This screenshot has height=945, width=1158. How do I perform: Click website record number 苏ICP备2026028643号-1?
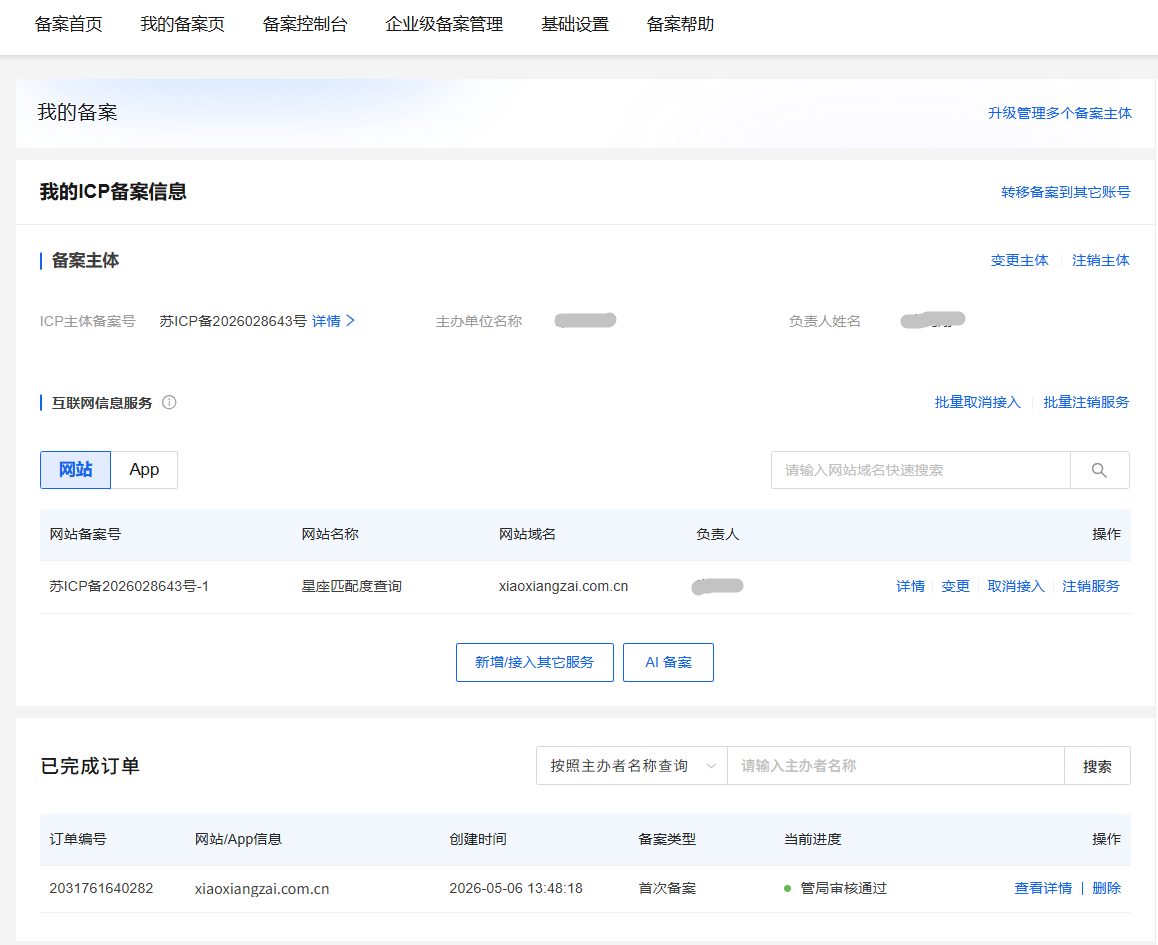coord(129,586)
